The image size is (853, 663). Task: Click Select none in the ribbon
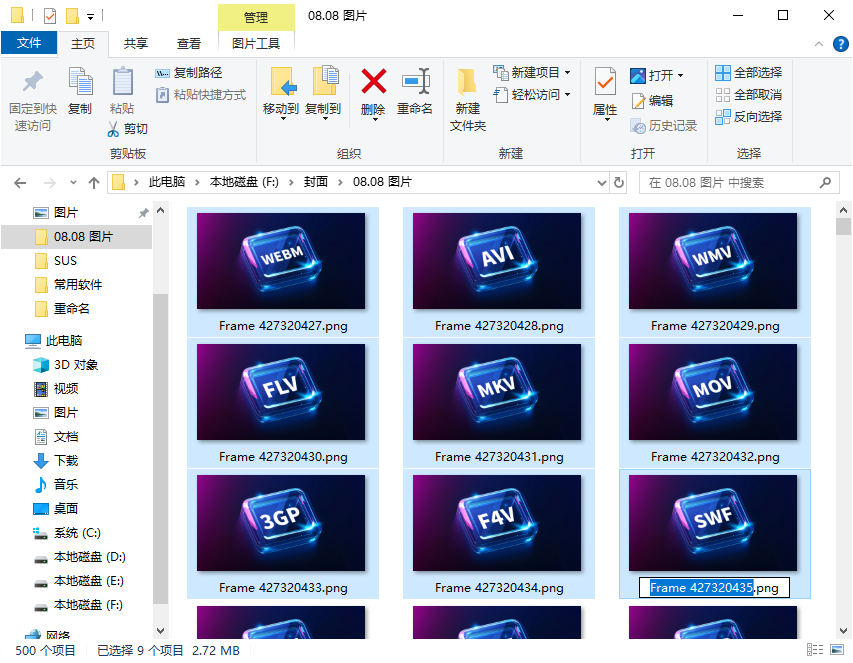click(x=749, y=95)
